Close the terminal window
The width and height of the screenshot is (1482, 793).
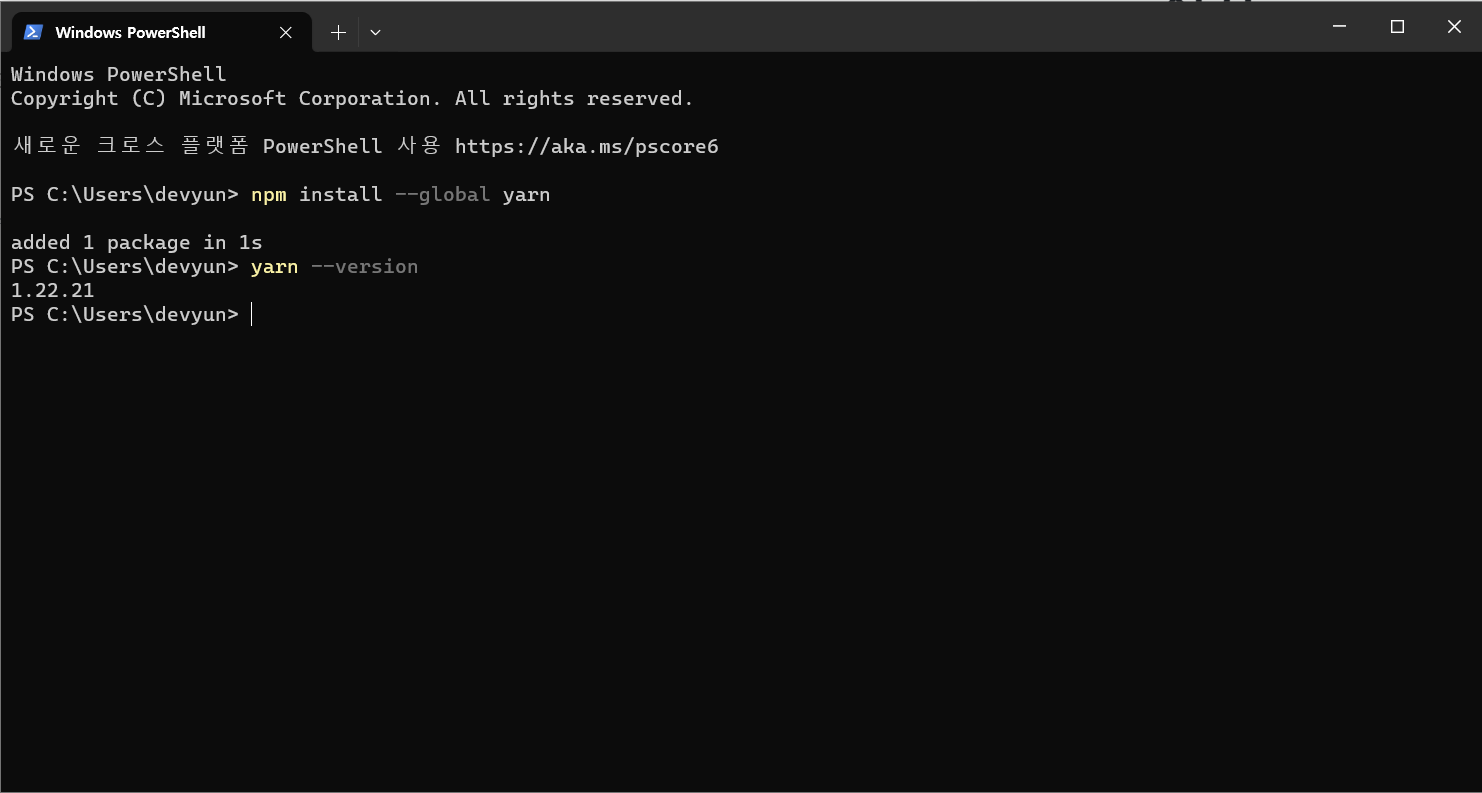point(1454,27)
